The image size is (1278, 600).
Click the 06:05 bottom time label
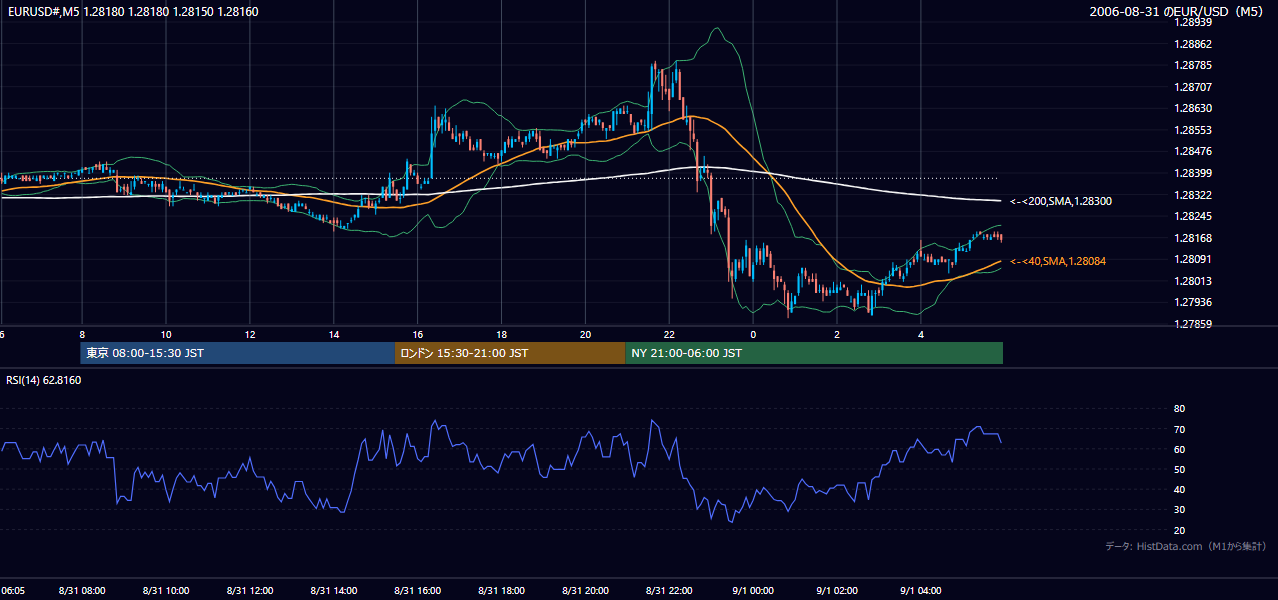(x=13, y=591)
